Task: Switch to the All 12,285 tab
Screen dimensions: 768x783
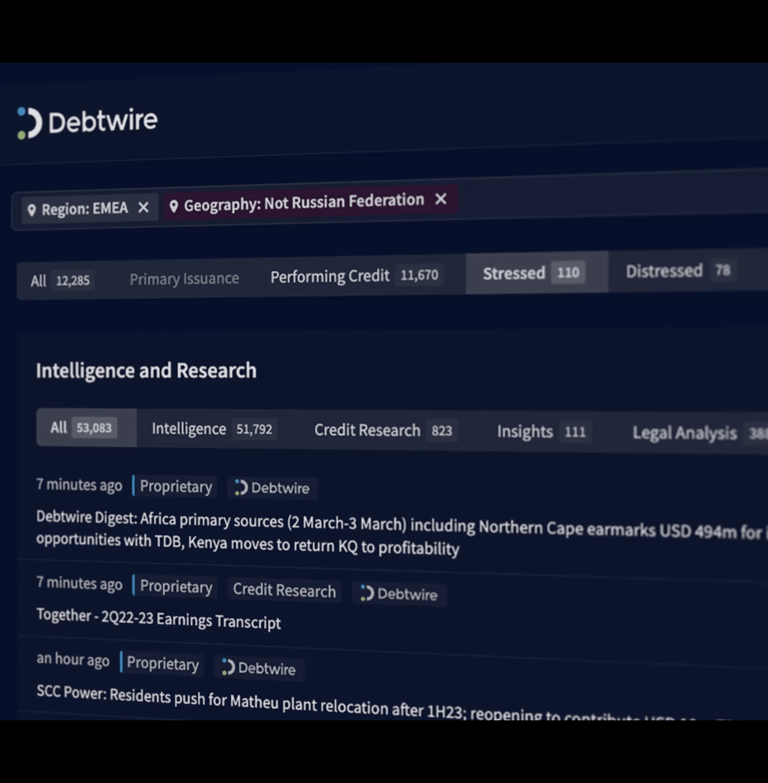Action: [x=60, y=280]
